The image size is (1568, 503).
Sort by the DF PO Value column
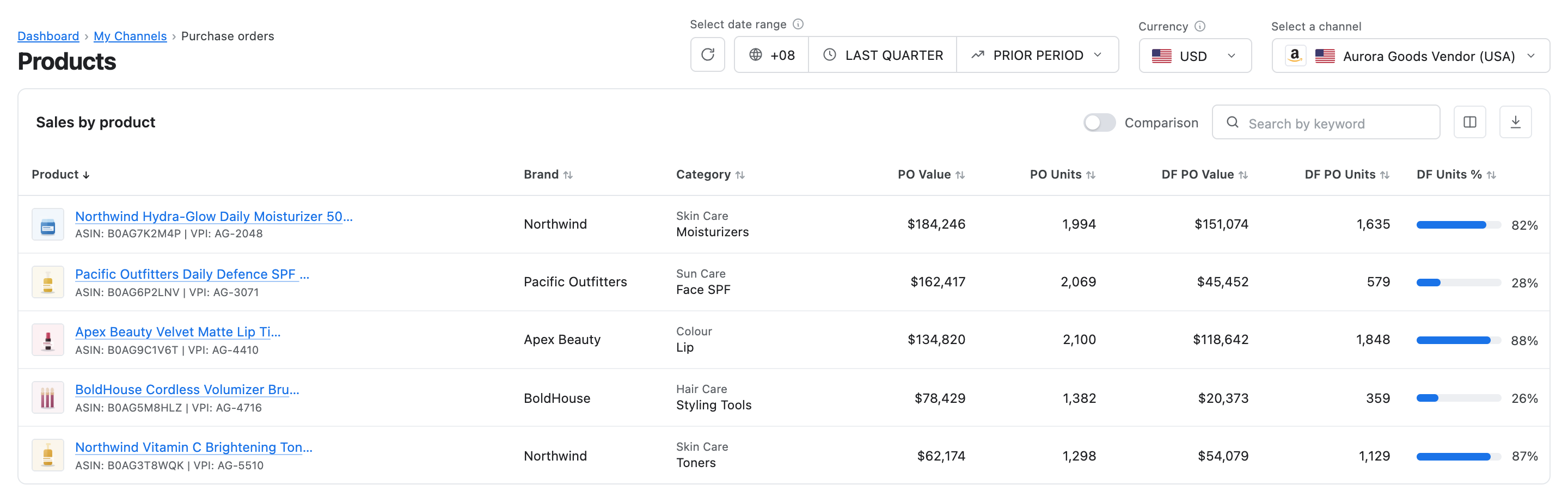click(1204, 175)
